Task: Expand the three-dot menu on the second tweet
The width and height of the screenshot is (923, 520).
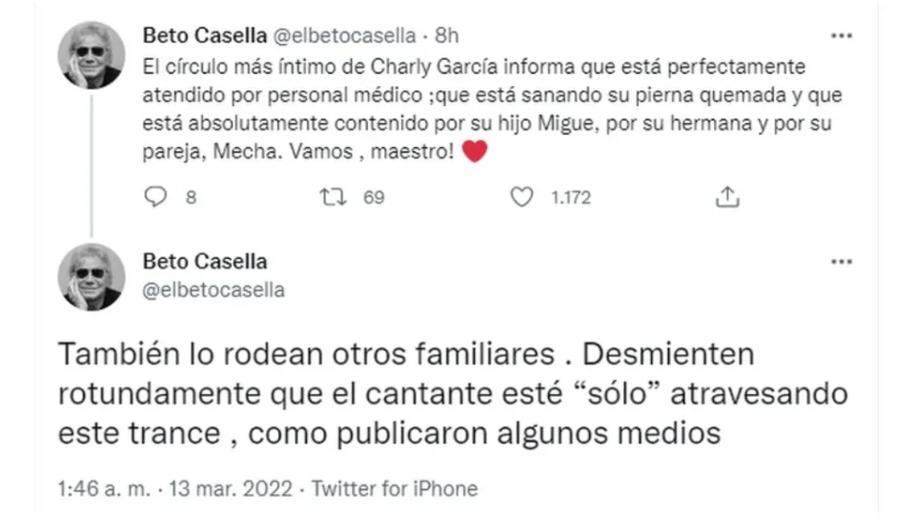Action: (x=842, y=262)
